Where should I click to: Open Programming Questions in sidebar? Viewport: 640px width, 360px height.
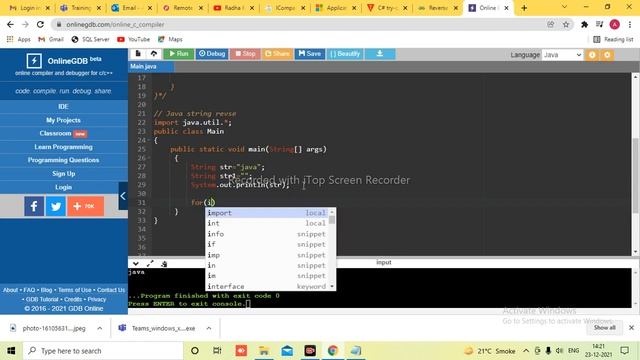coord(64,160)
